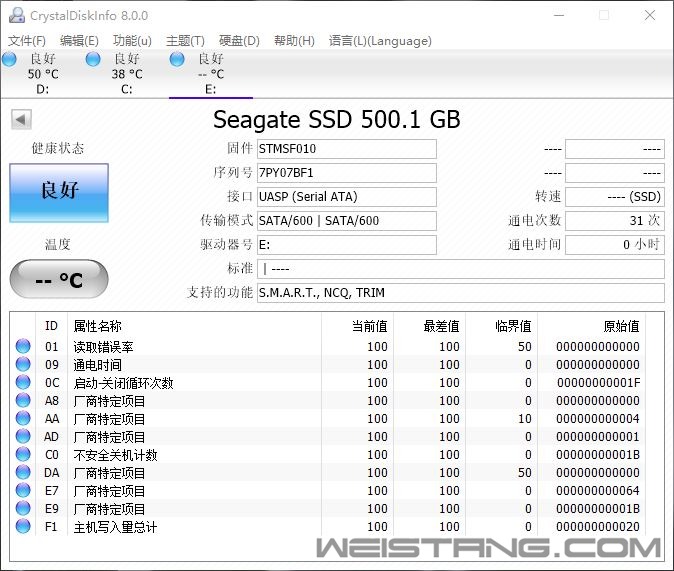Click the drive letter field E:
This screenshot has width=674, height=571.
pyautogui.click(x=347, y=245)
